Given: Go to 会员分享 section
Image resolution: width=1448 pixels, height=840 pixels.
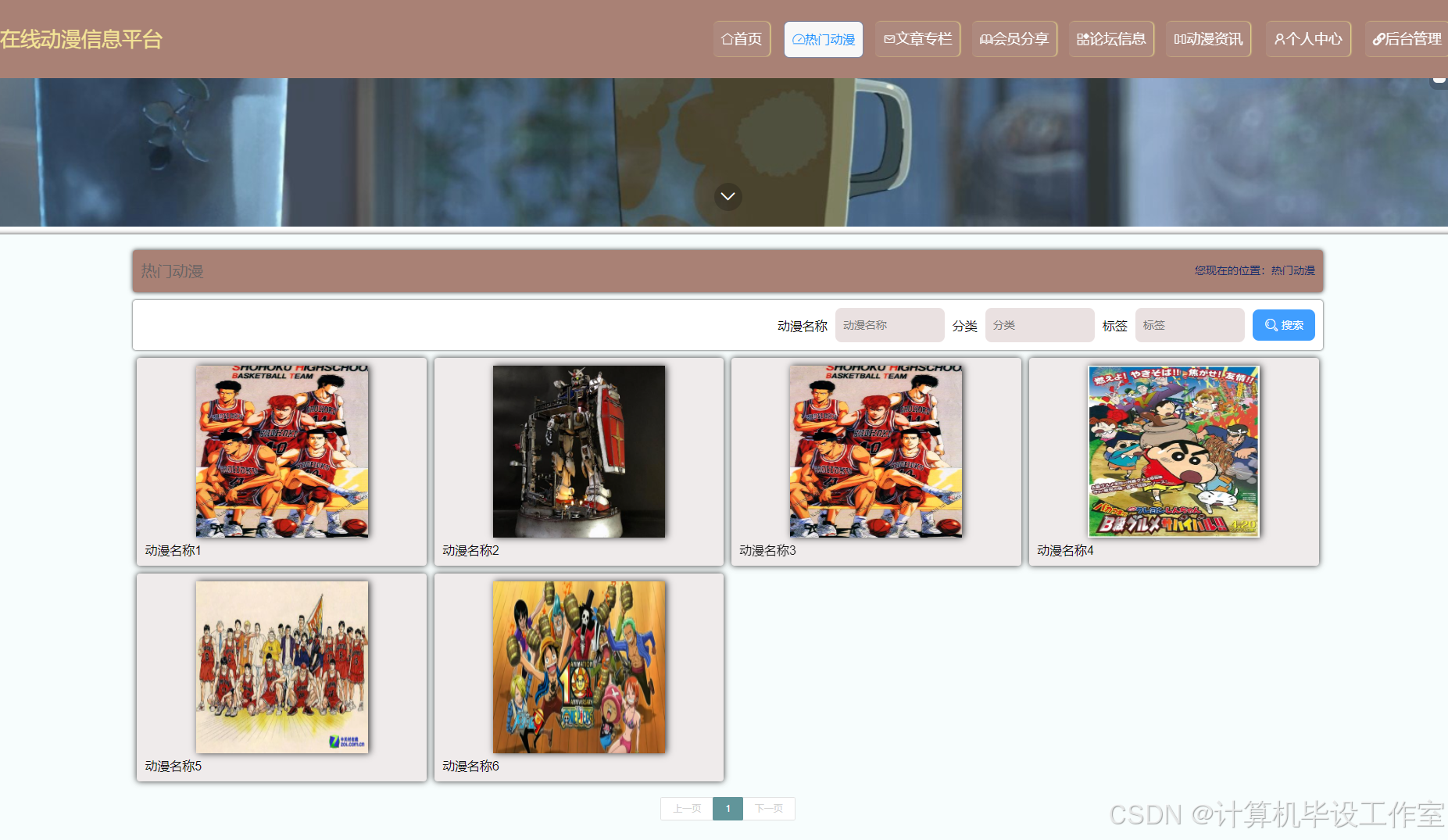Looking at the screenshot, I should [1014, 39].
